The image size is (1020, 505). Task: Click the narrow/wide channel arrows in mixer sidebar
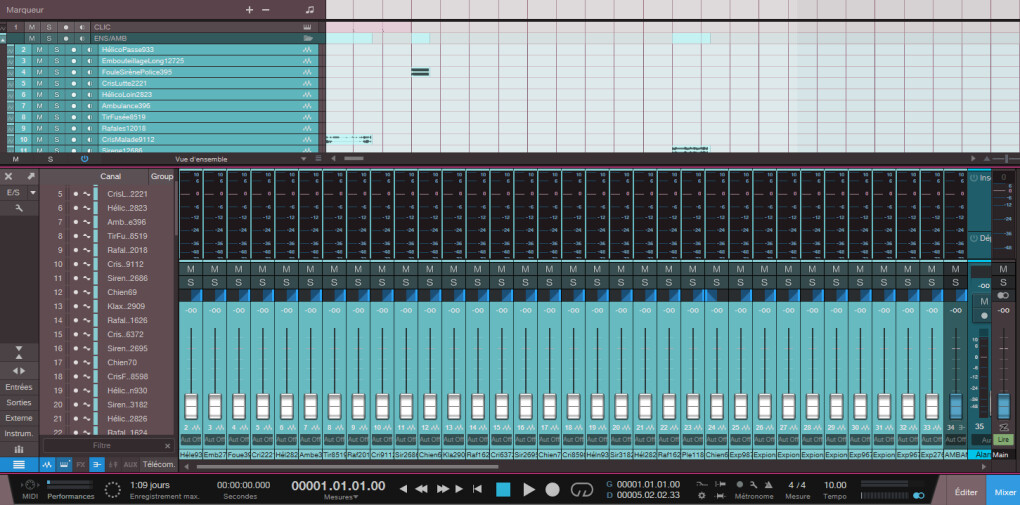click(x=19, y=370)
